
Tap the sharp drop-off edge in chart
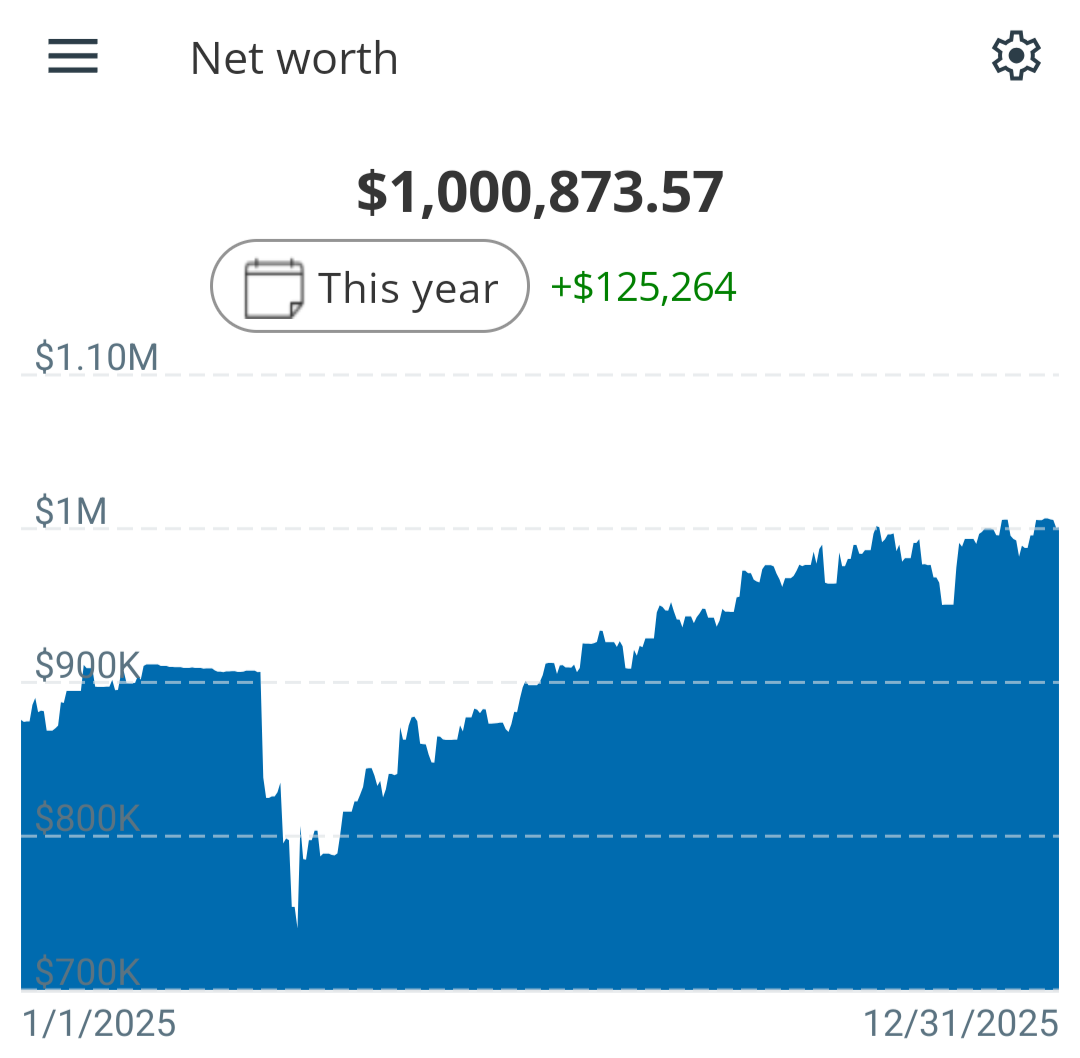(x=261, y=730)
